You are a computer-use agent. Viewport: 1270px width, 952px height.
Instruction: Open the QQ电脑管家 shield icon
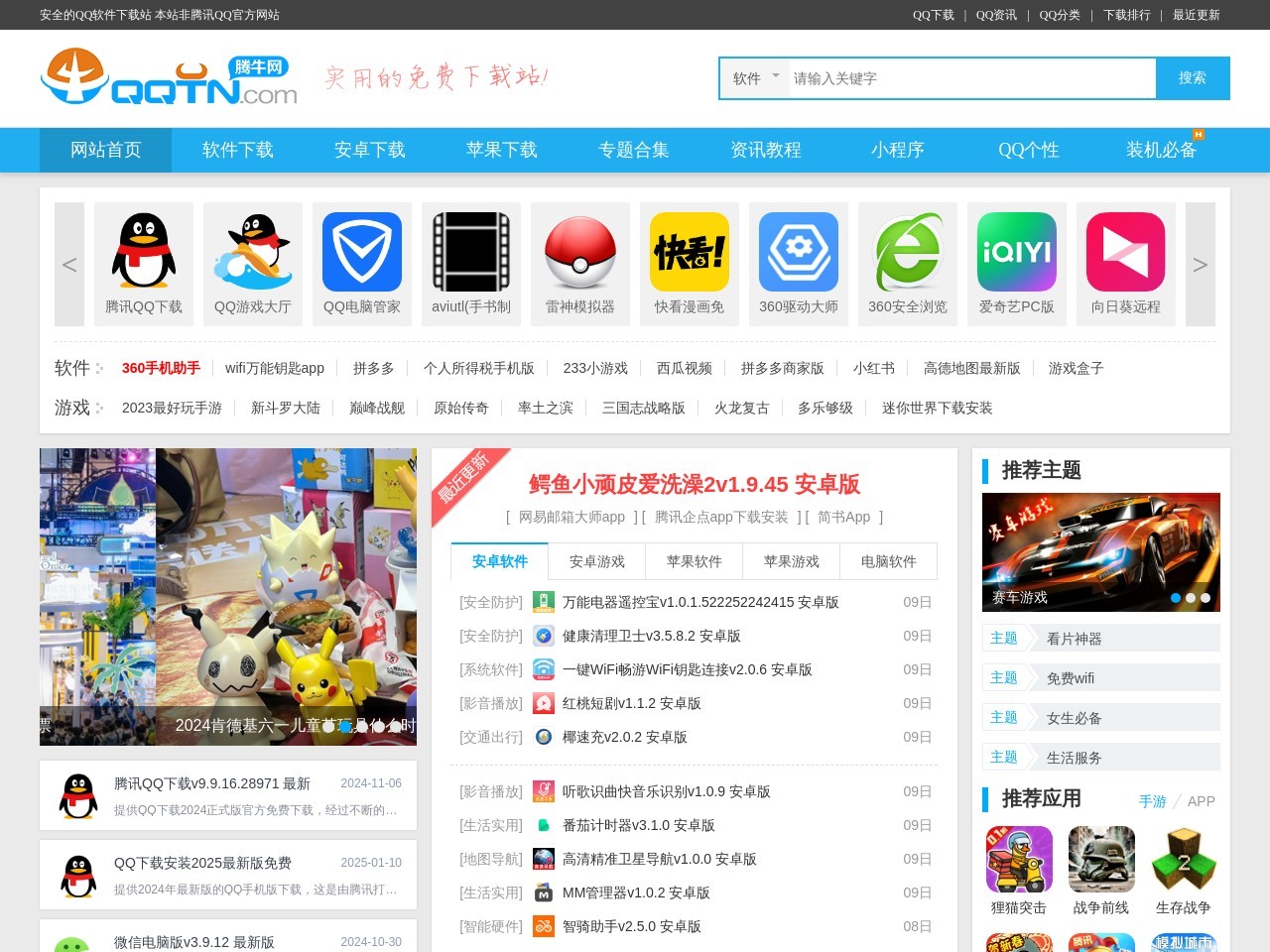(x=362, y=252)
